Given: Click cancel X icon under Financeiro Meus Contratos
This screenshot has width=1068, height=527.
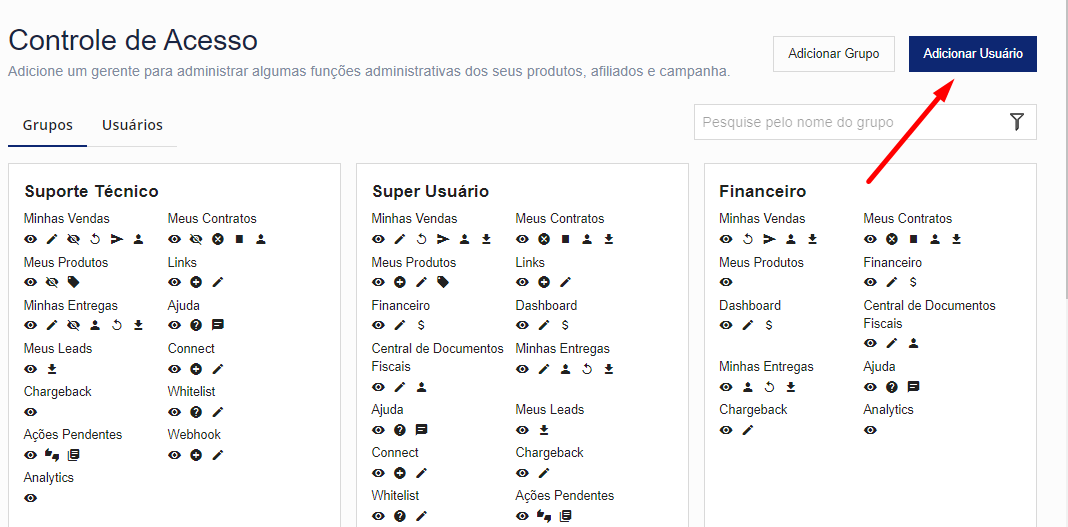Looking at the screenshot, I should [x=892, y=239].
